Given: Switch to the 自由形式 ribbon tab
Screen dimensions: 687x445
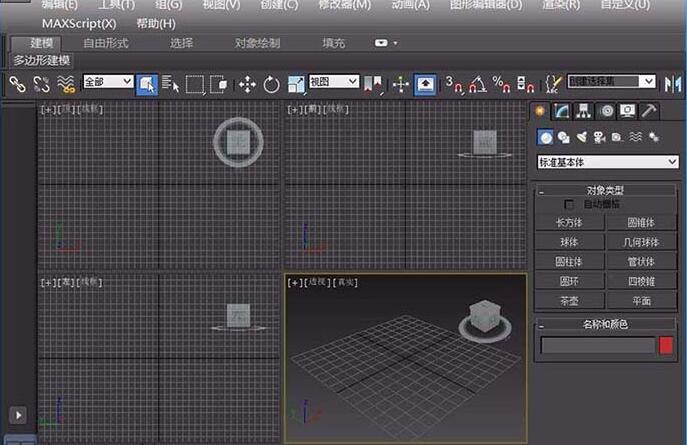Looking at the screenshot, I should 106,43.
